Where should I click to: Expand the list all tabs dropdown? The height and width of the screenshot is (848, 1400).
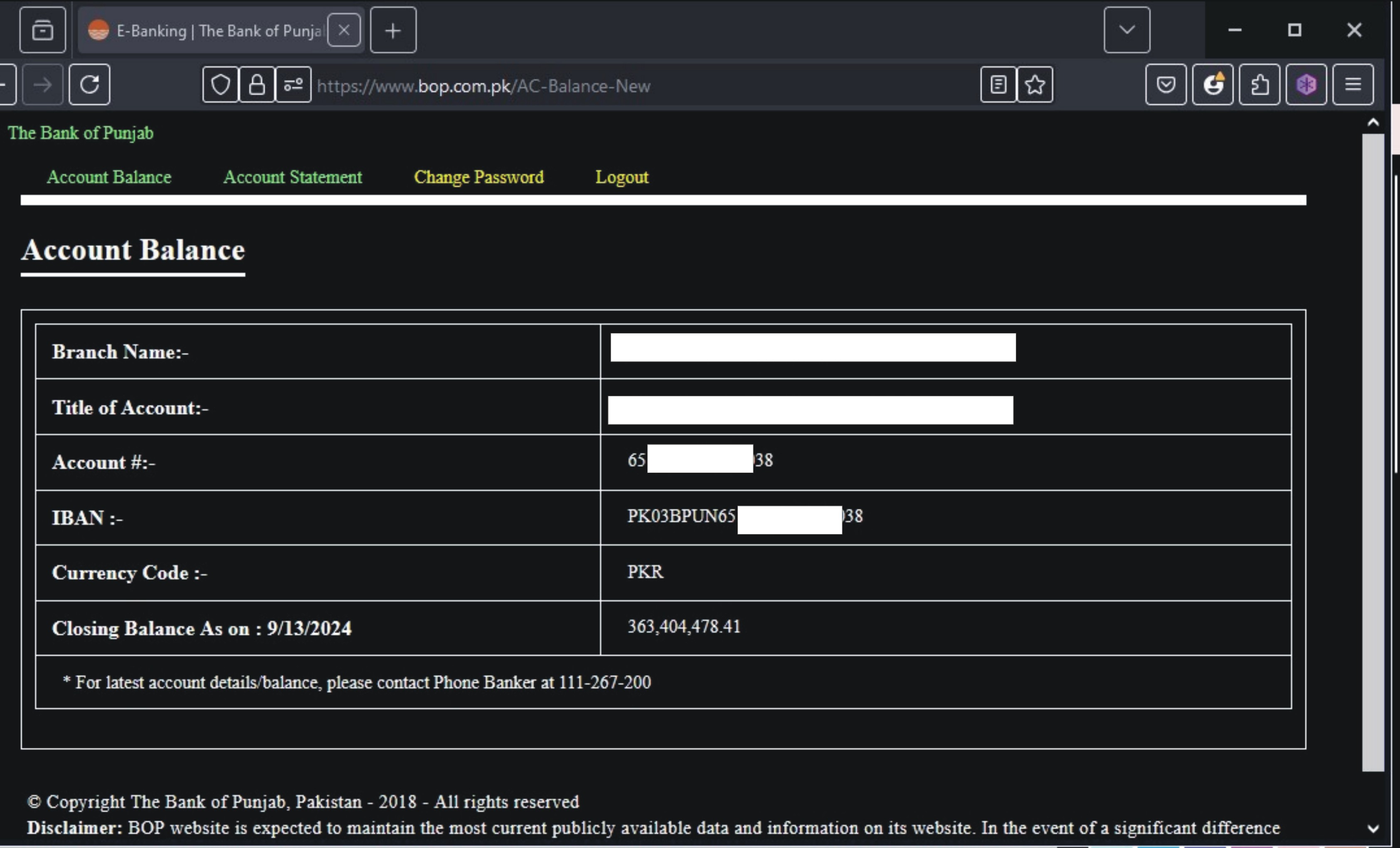(x=1127, y=30)
